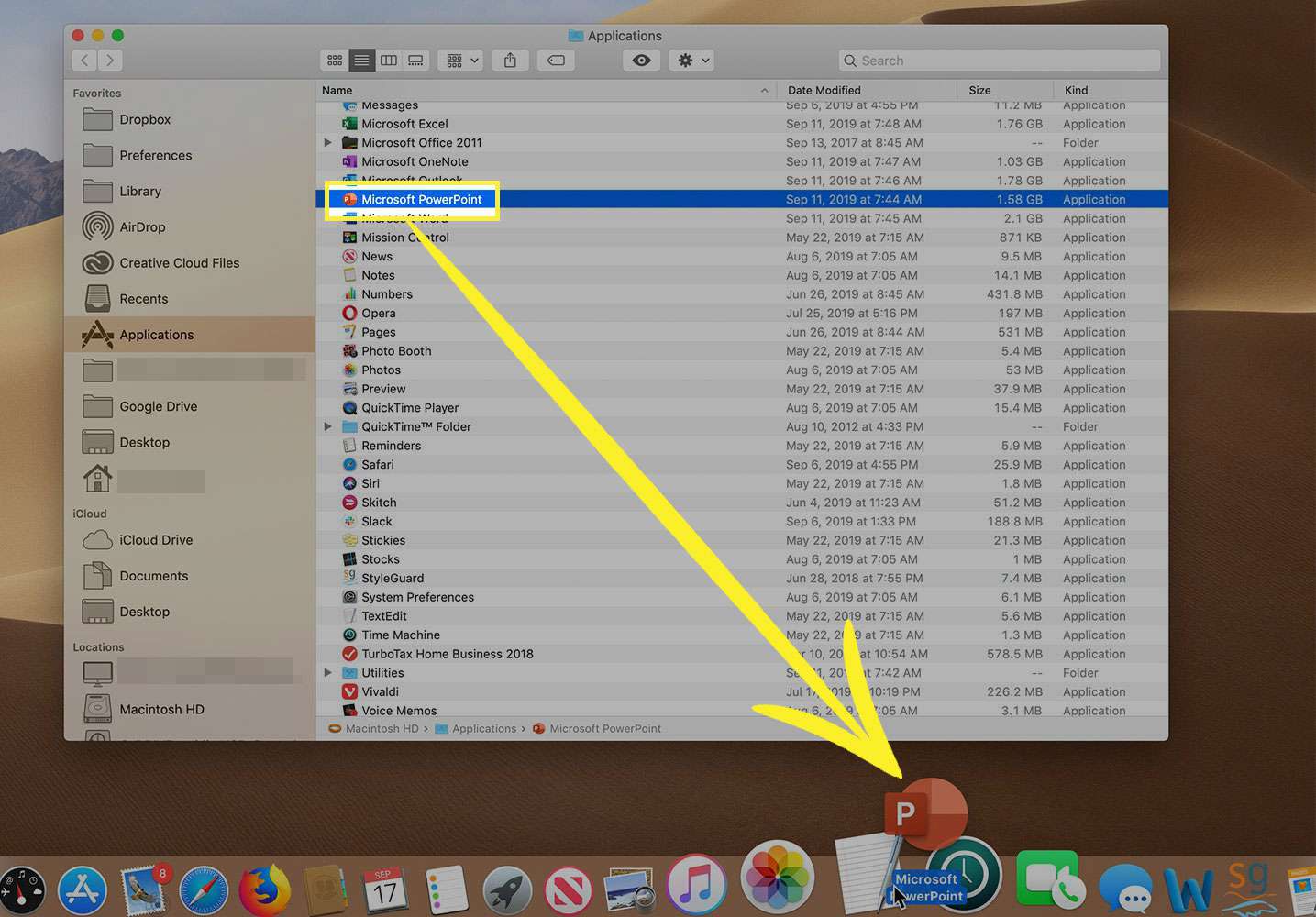Select the Photo Booth row
The width and height of the screenshot is (1316, 917).
coord(742,351)
